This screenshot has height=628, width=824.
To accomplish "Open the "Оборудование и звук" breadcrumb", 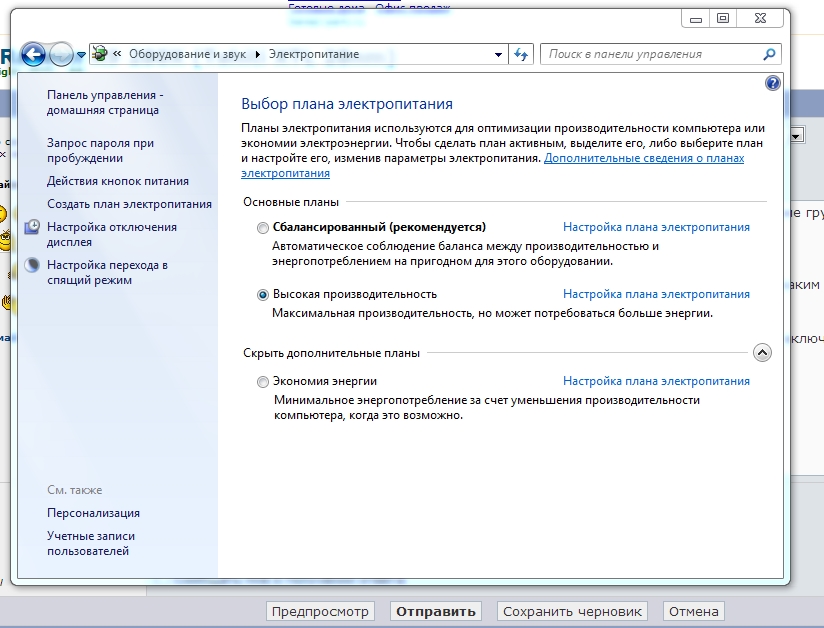I will [x=188, y=54].
